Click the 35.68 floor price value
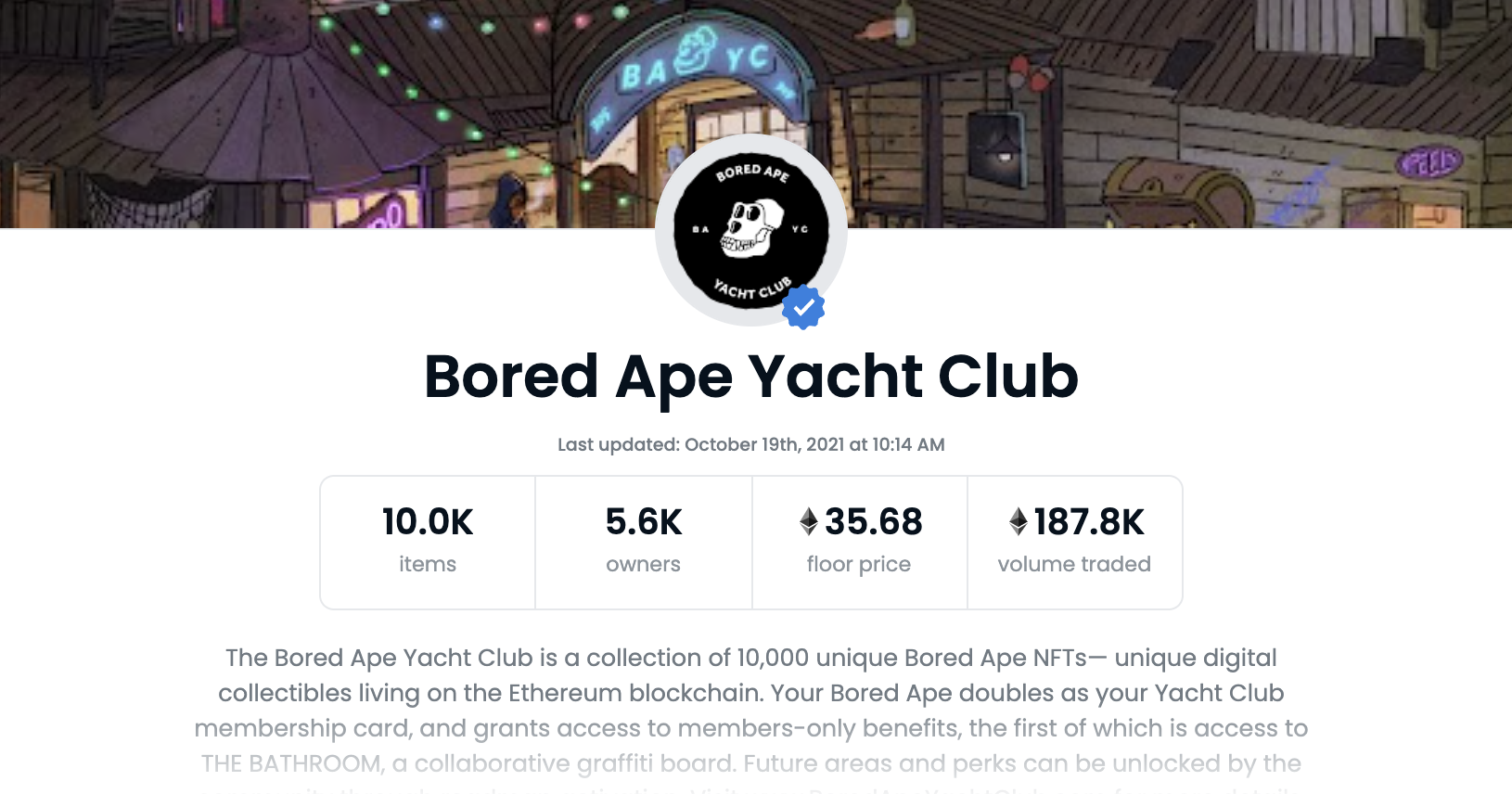The height and width of the screenshot is (794, 1512). 873,522
